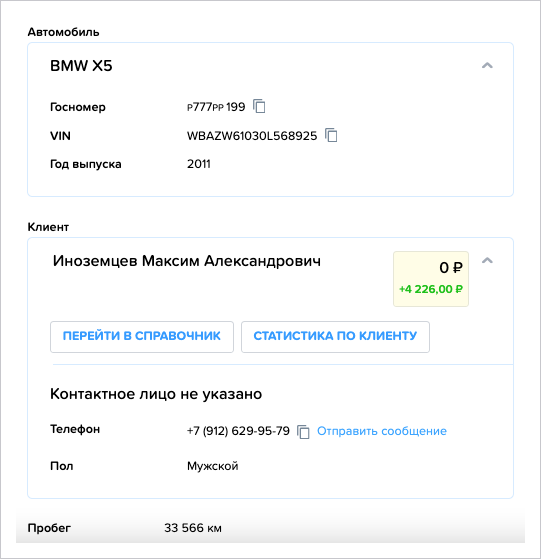The width and height of the screenshot is (541, 559).
Task: Copy the client's phone number
Action: coord(303,432)
